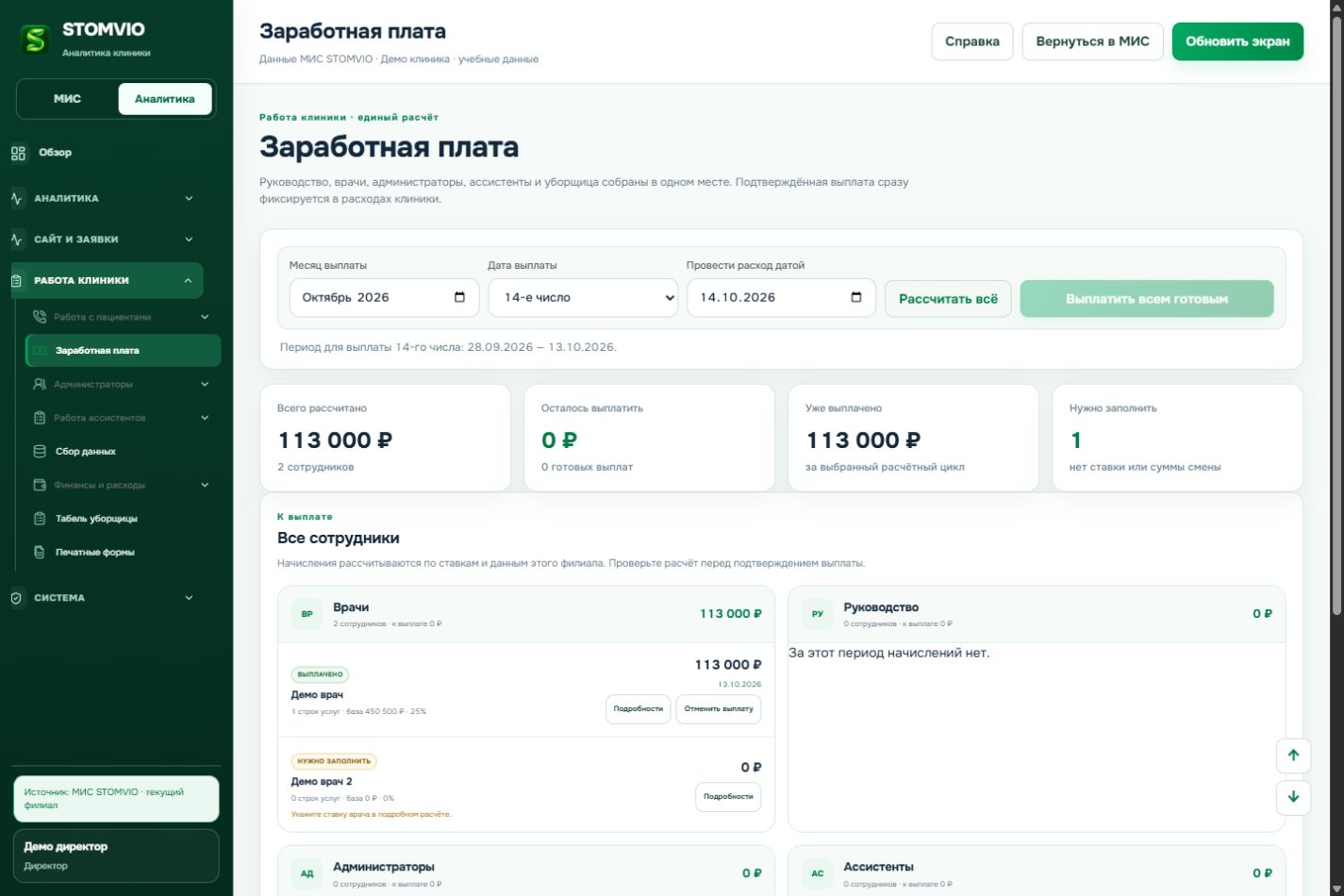Image resolution: width=1344 pixels, height=896 pixels.
Task: Expand Работа с пациентами chevron
Action: point(205,317)
